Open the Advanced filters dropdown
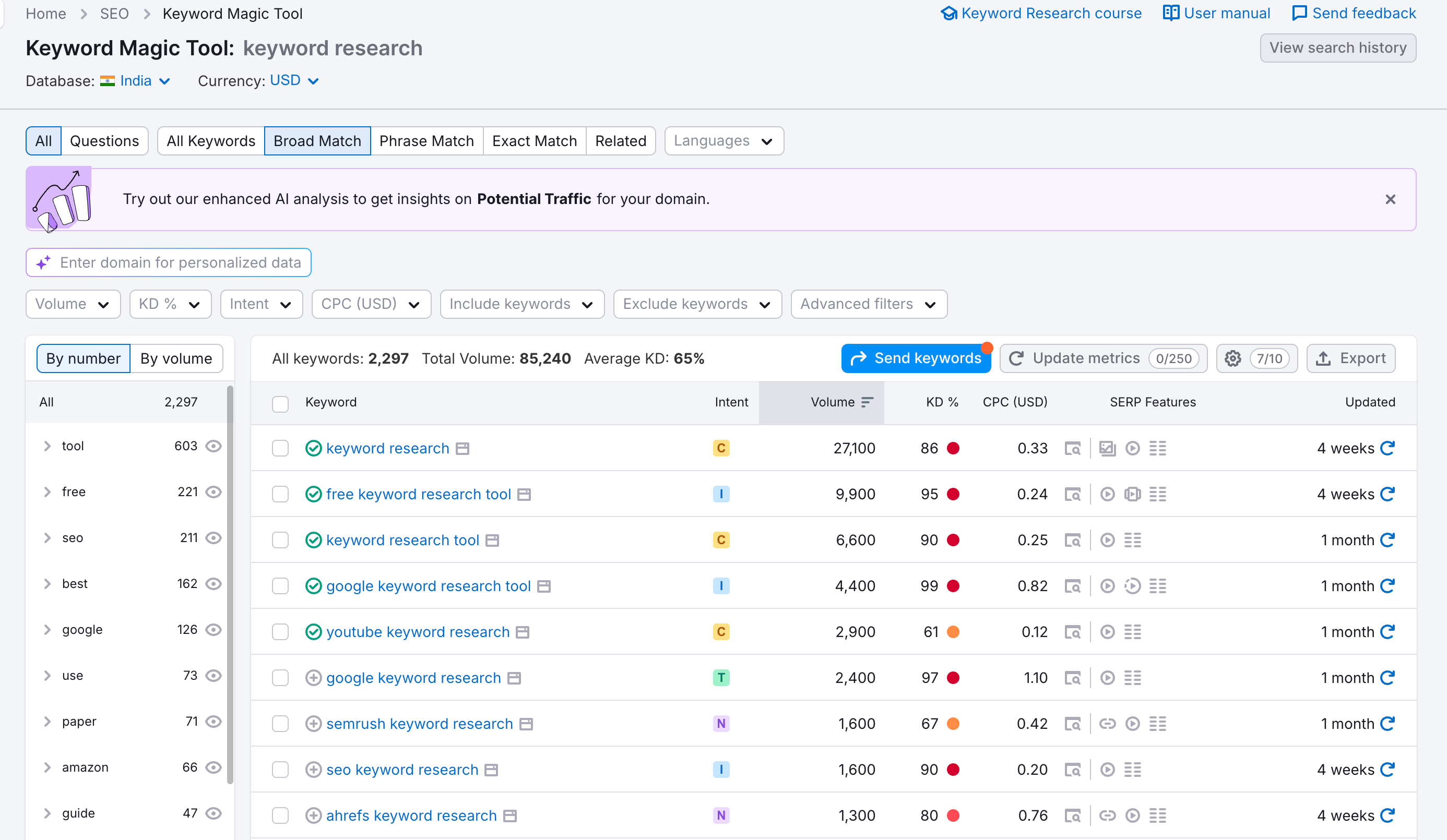1447x840 pixels. (868, 304)
